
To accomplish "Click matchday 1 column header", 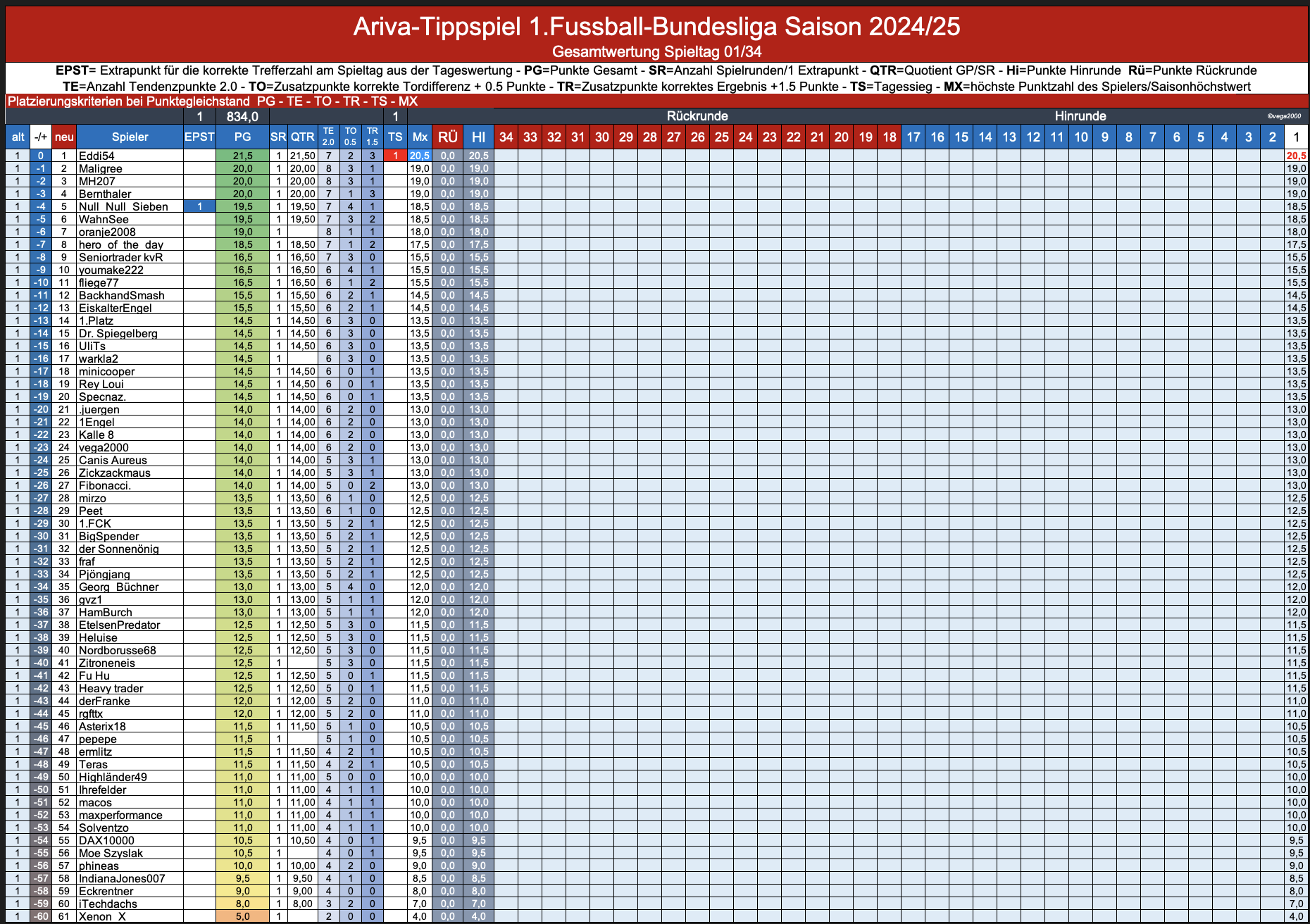I will 1296,137.
